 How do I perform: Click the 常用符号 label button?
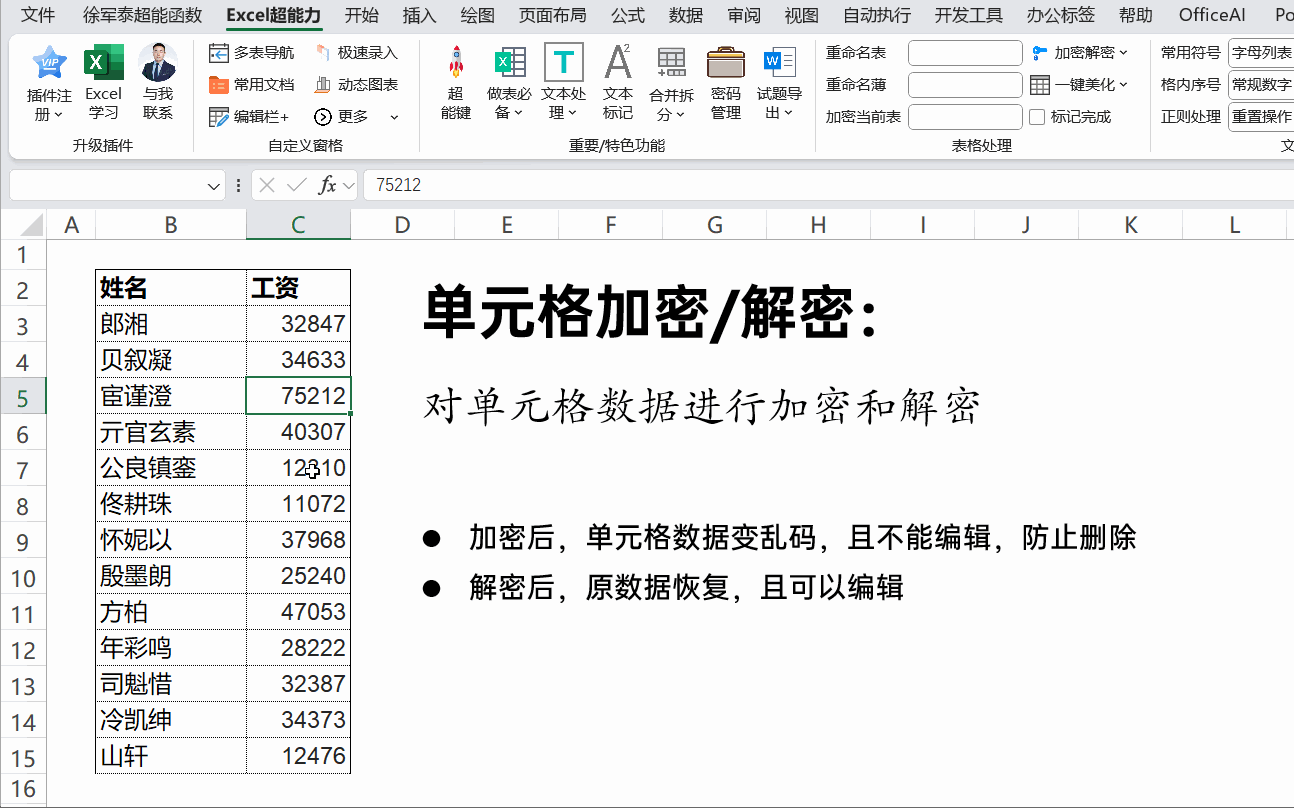pyautogui.click(x=1191, y=52)
